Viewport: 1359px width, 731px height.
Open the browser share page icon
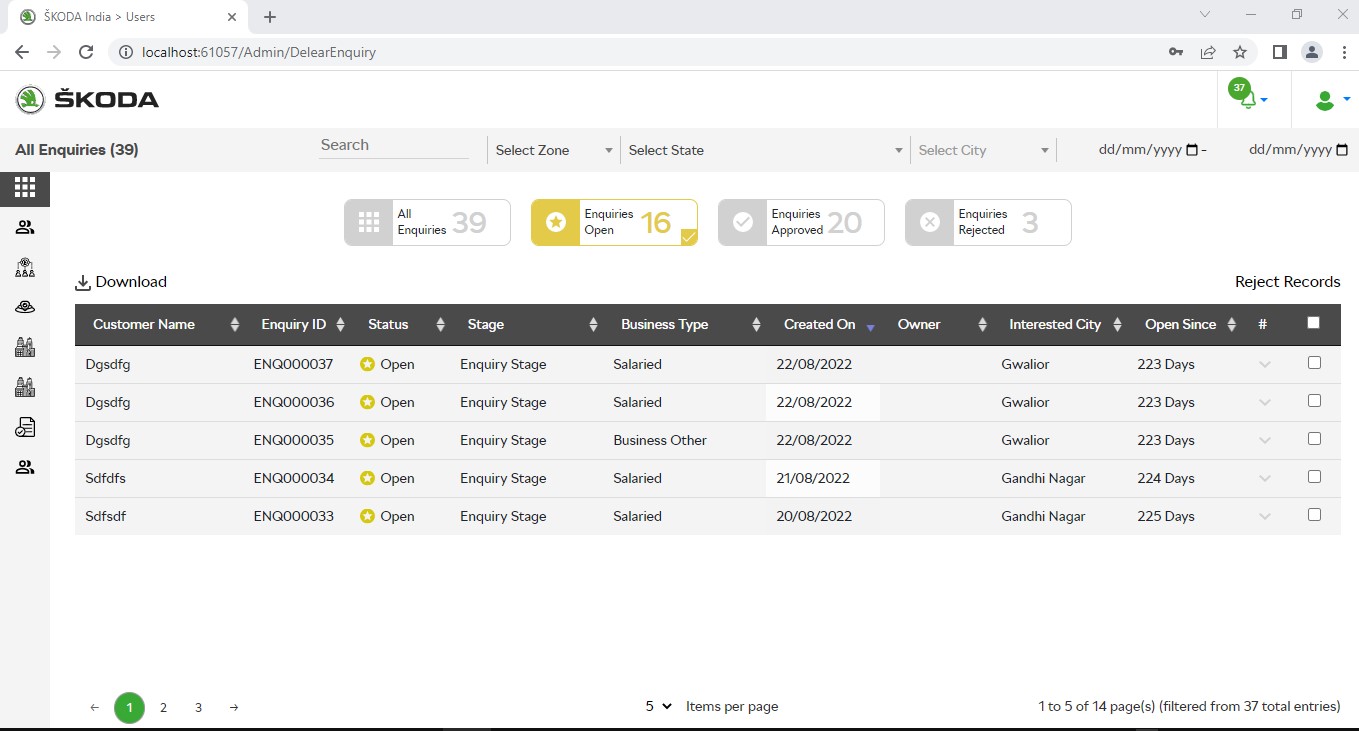click(1208, 52)
